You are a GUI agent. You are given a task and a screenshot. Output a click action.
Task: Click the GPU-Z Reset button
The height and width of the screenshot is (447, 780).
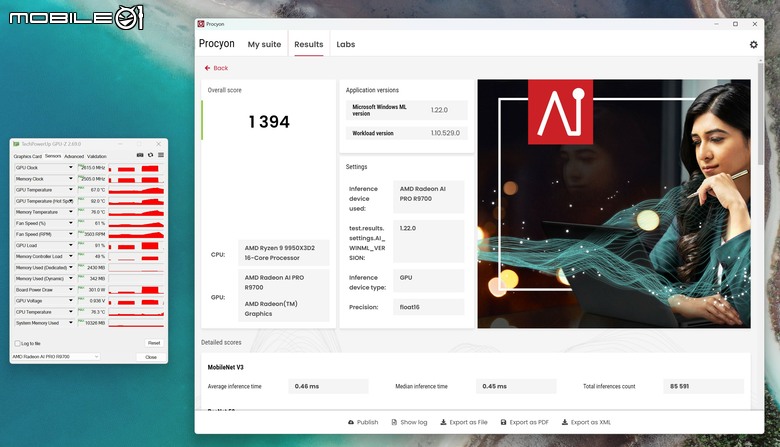coord(154,343)
